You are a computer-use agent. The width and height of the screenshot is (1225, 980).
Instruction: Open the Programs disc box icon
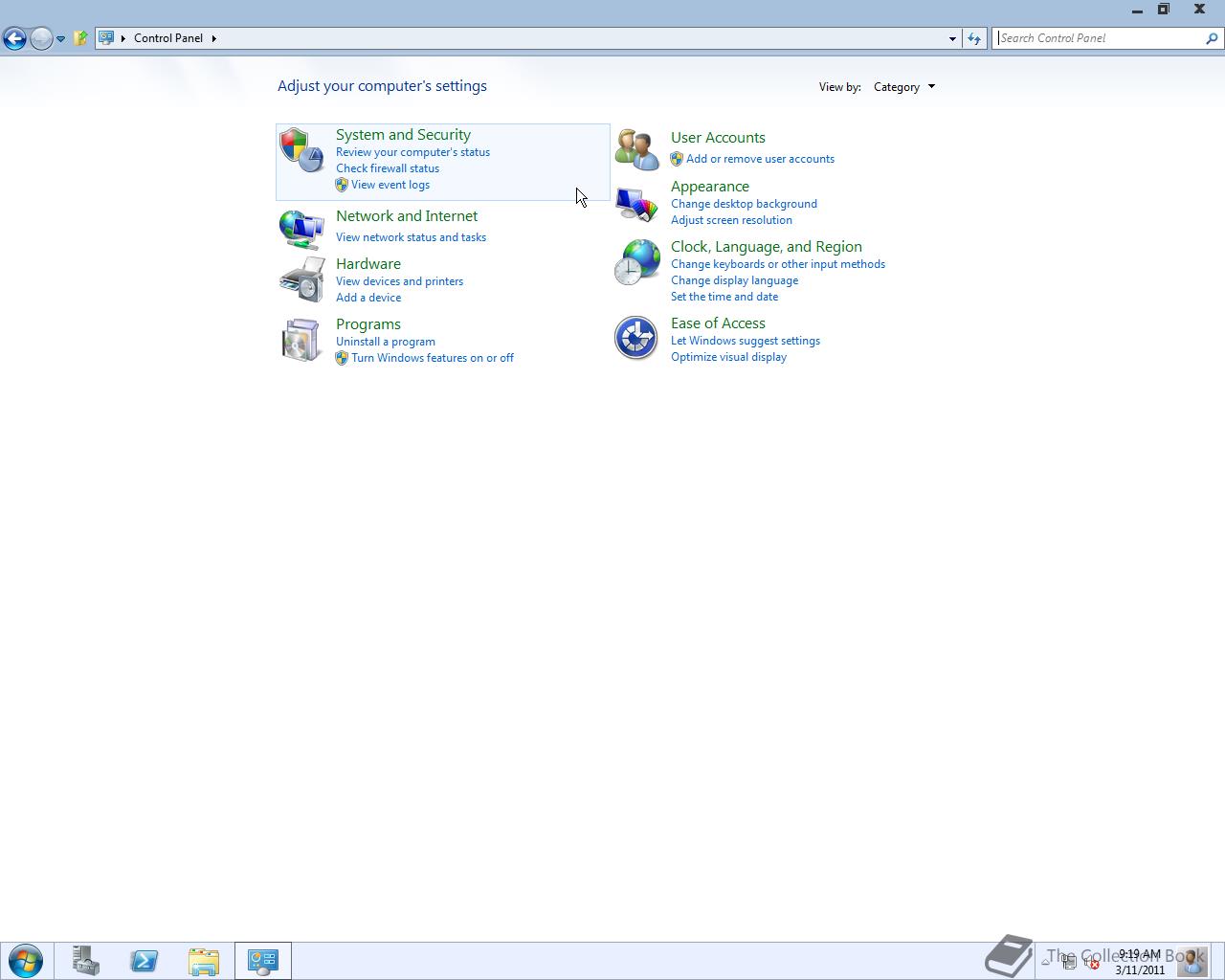[x=301, y=340]
